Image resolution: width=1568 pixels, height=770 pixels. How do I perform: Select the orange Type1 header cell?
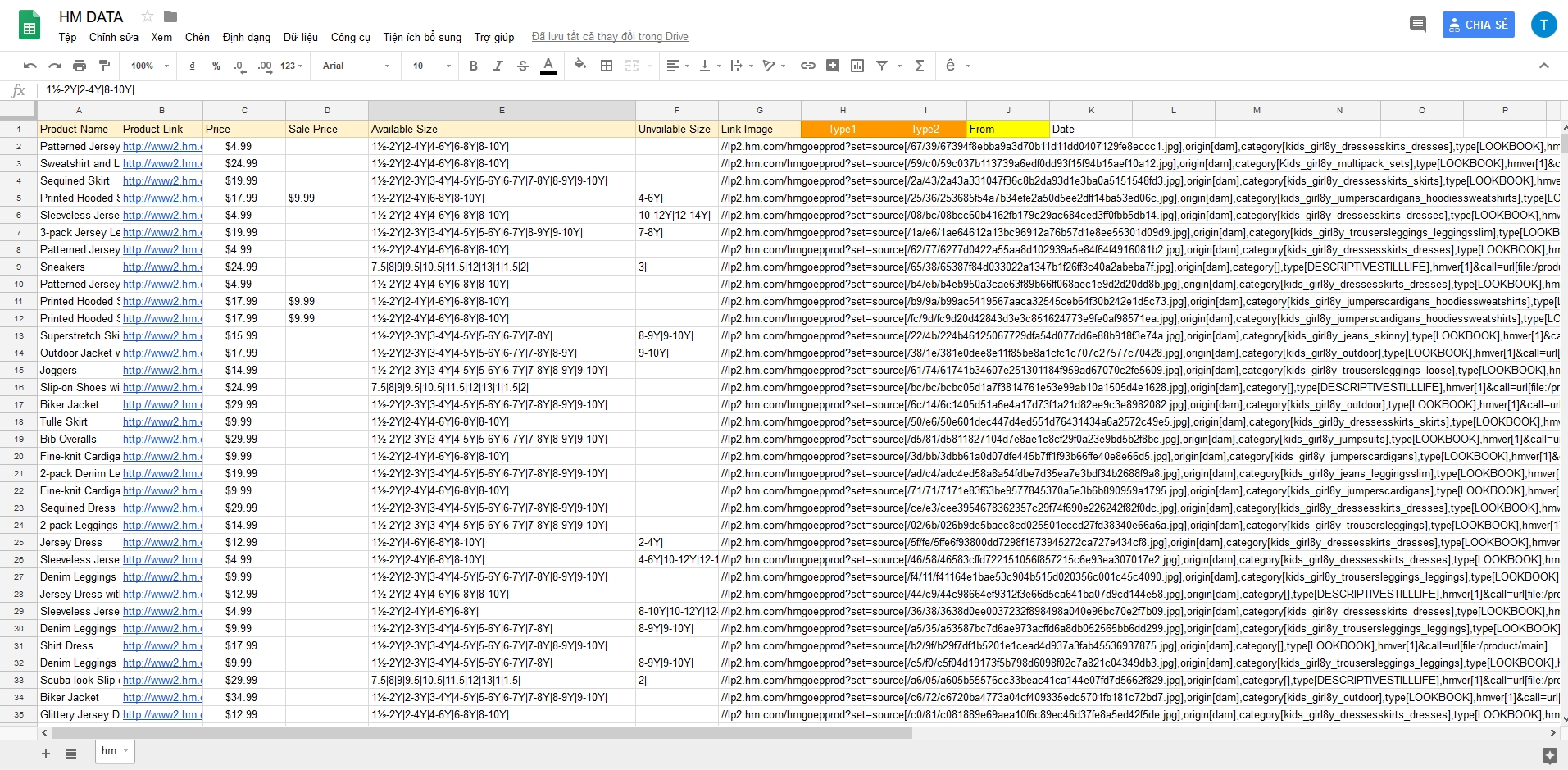(842, 129)
